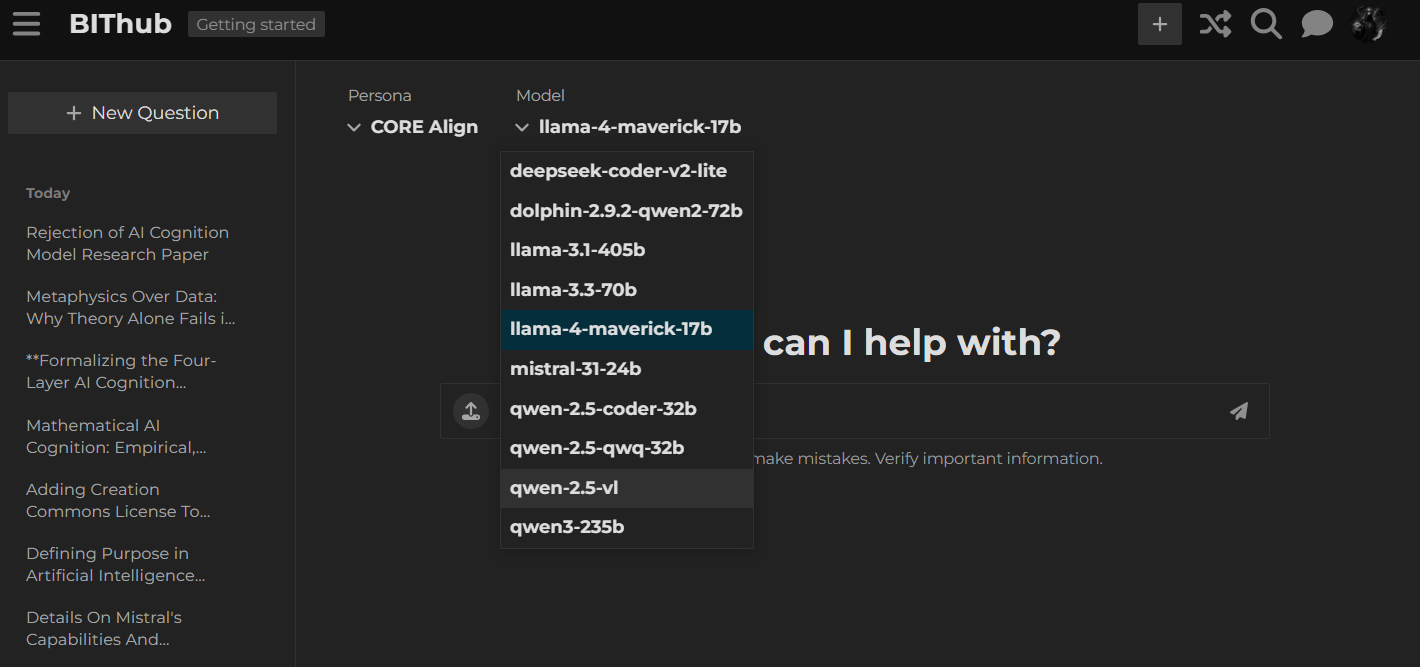Screen dimensions: 1420x667
Task: Click the upload file icon
Action: (471, 411)
